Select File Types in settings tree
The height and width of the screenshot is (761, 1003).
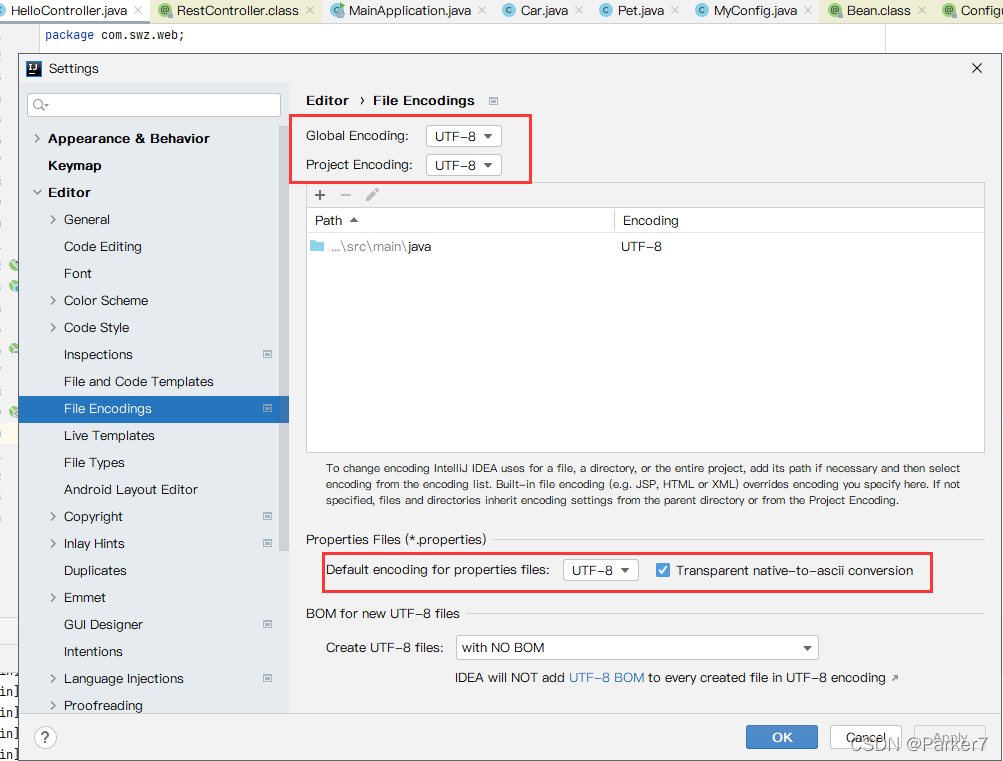(x=94, y=462)
